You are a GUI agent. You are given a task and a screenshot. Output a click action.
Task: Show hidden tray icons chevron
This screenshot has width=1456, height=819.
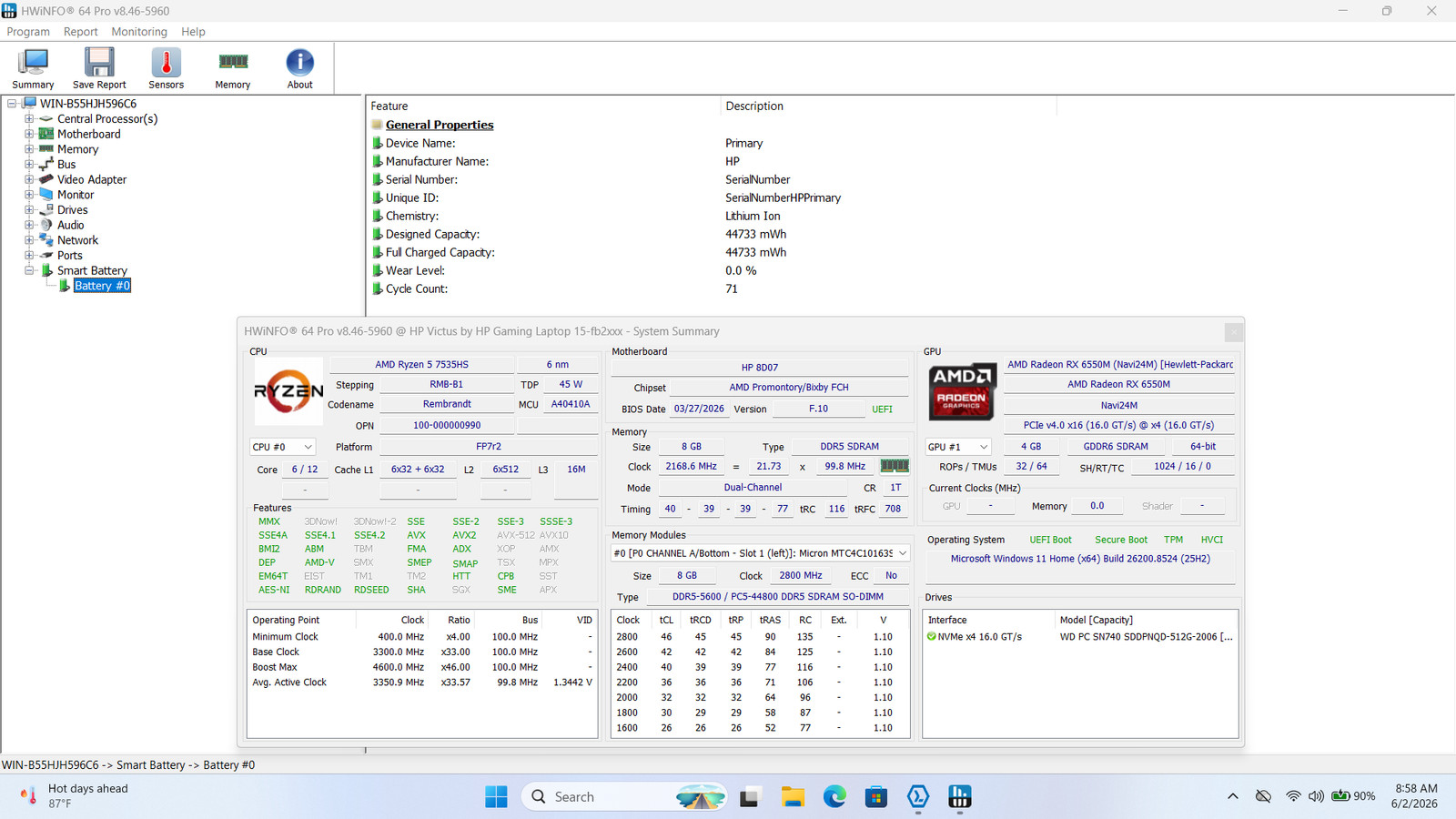click(x=1233, y=796)
